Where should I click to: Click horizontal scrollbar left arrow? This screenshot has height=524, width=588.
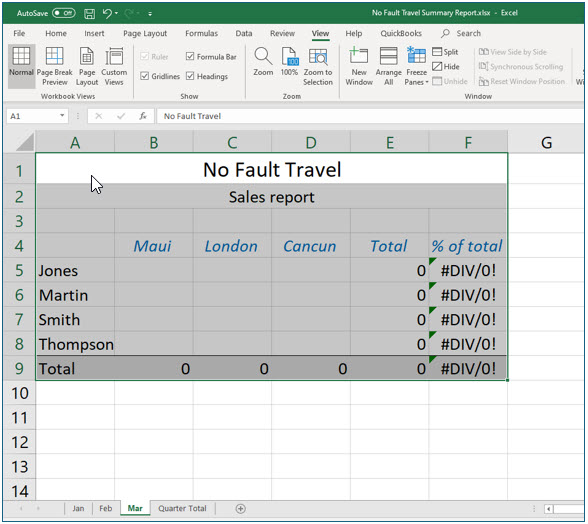point(549,509)
